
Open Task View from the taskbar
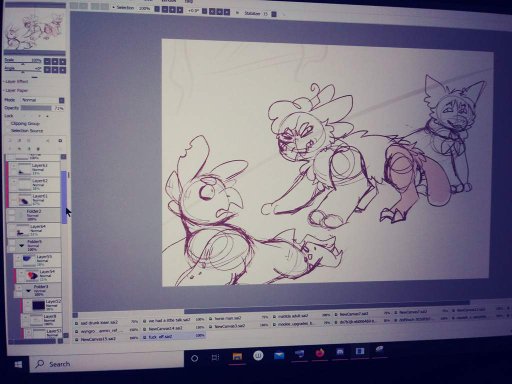point(216,357)
